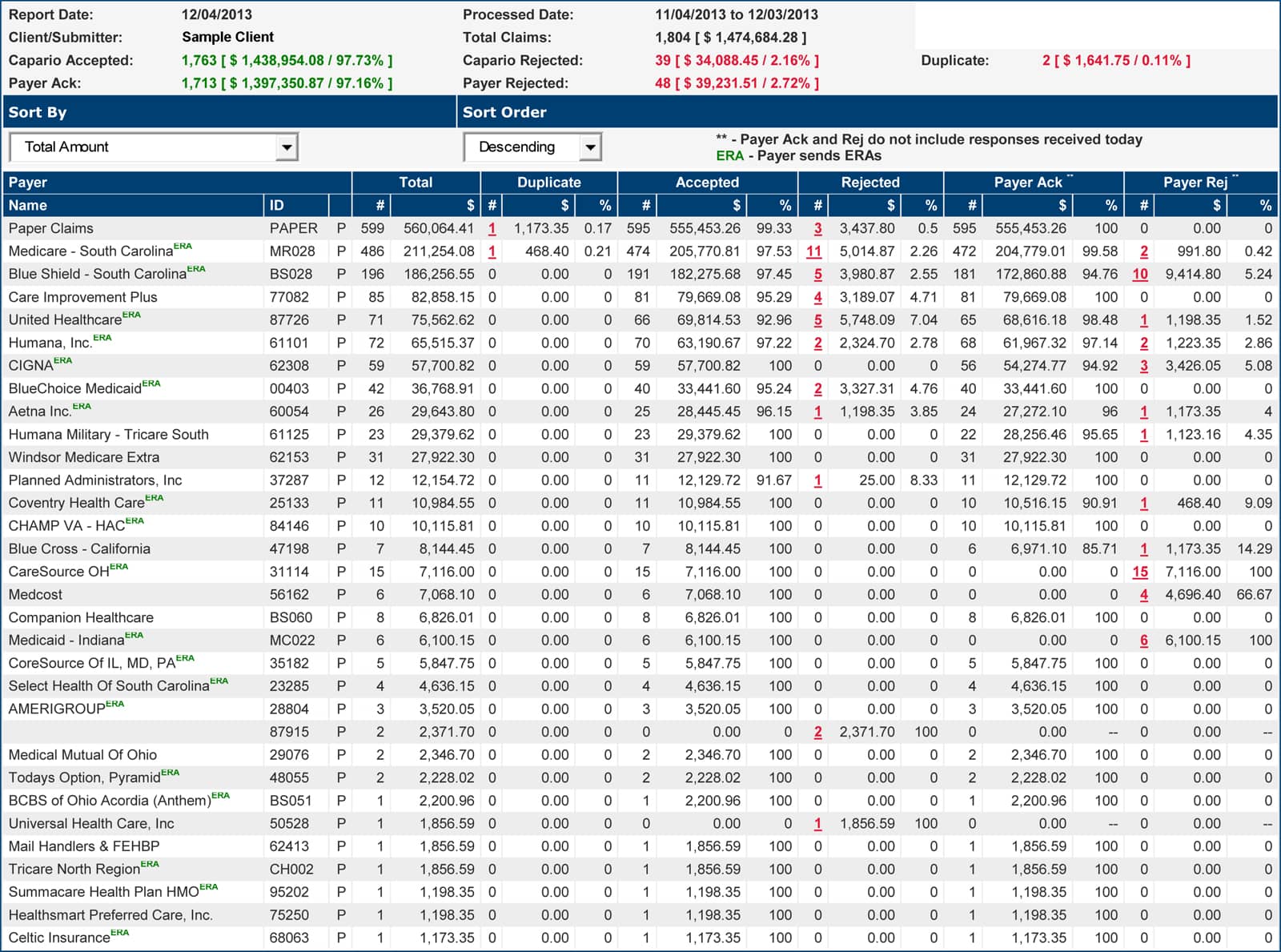Click Capario Rejected summary value 39
Screen dimensions: 1281x952
pyautogui.click(x=737, y=60)
